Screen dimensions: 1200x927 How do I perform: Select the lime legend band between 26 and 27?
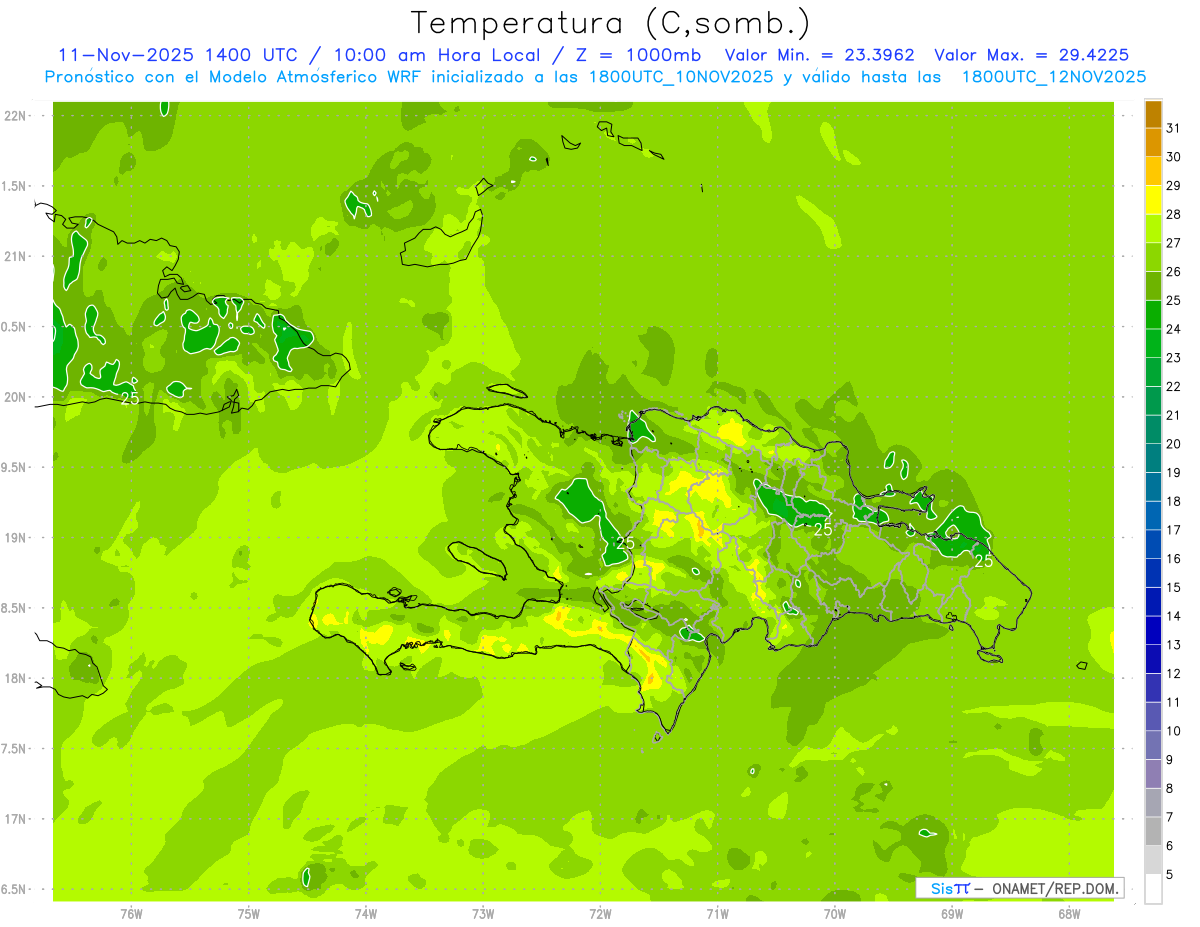[1153, 258]
